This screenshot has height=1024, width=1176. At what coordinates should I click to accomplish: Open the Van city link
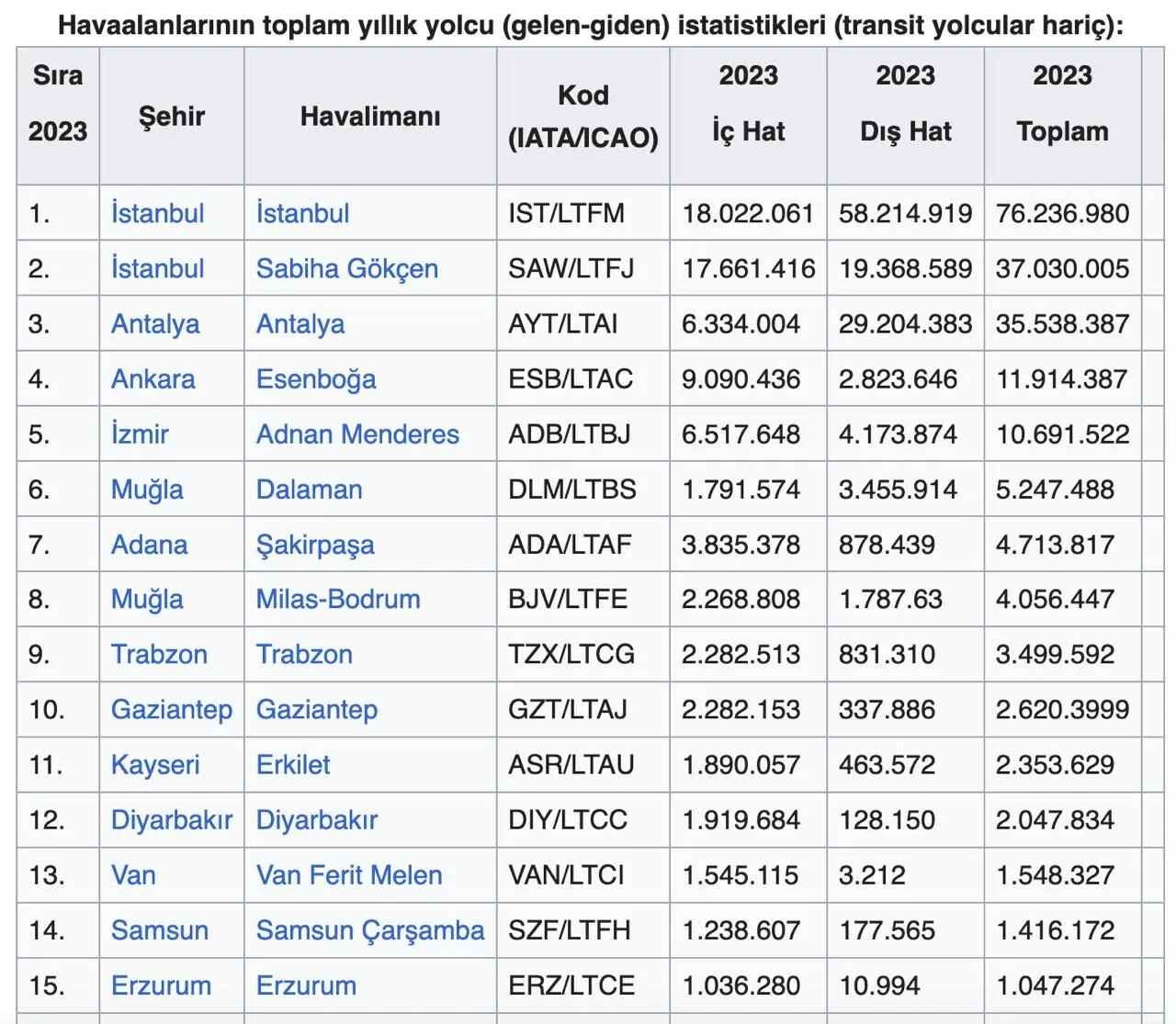tap(133, 874)
